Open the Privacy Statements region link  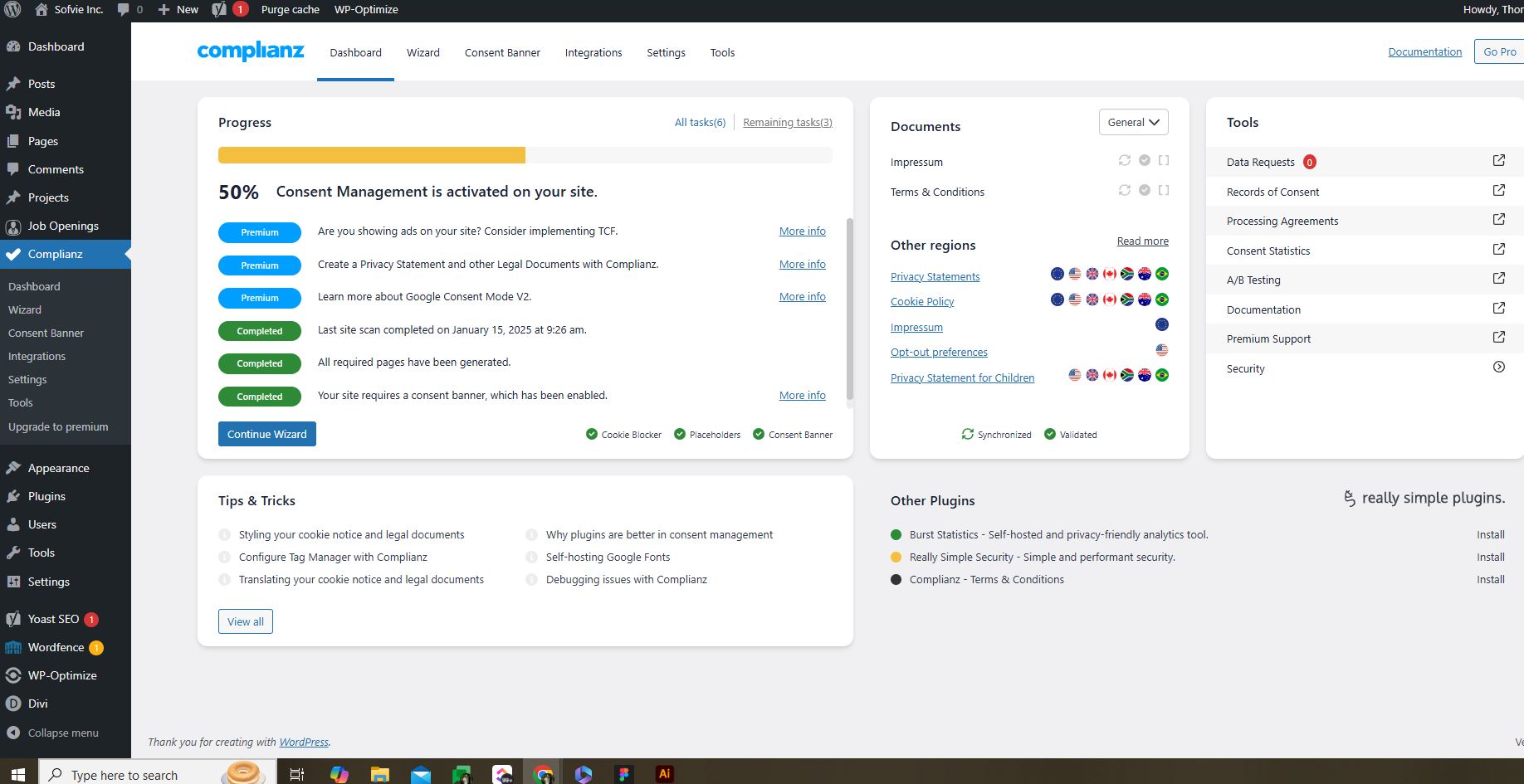pos(935,276)
